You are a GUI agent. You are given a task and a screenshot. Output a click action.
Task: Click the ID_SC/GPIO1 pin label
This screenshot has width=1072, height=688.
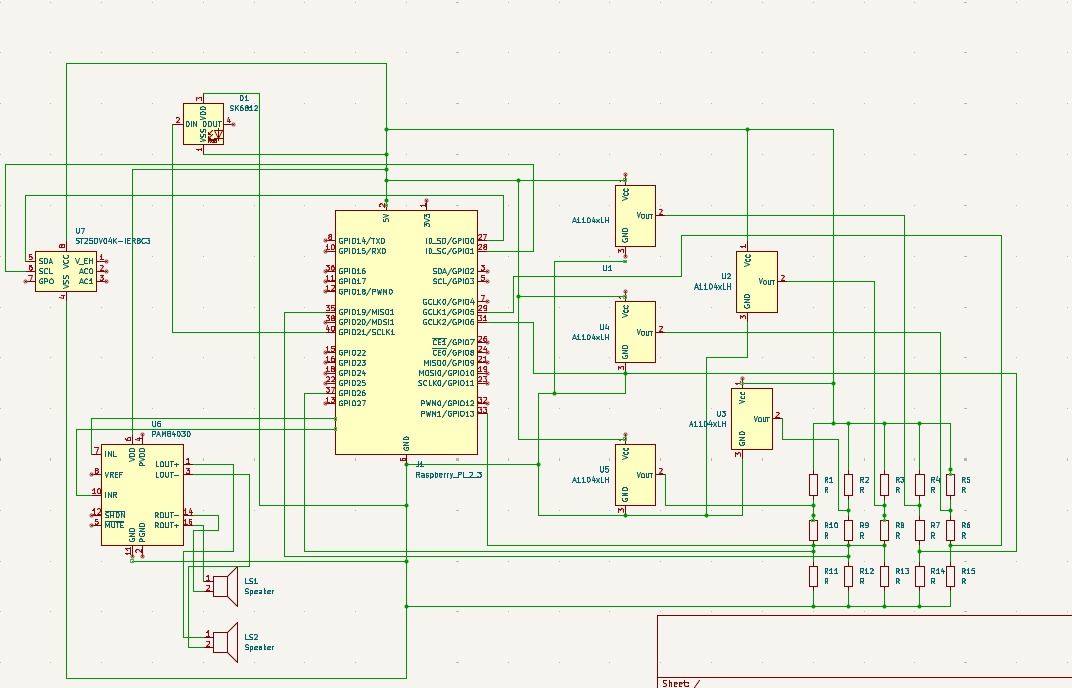pos(450,251)
